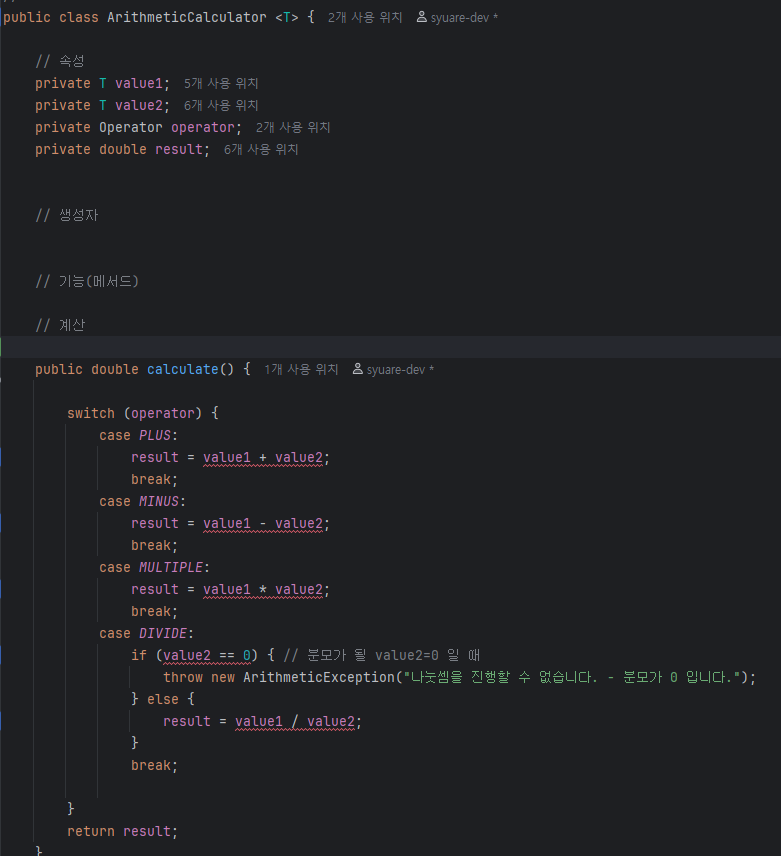
Task: Click the 'return result;' statement
Action: coord(123,831)
